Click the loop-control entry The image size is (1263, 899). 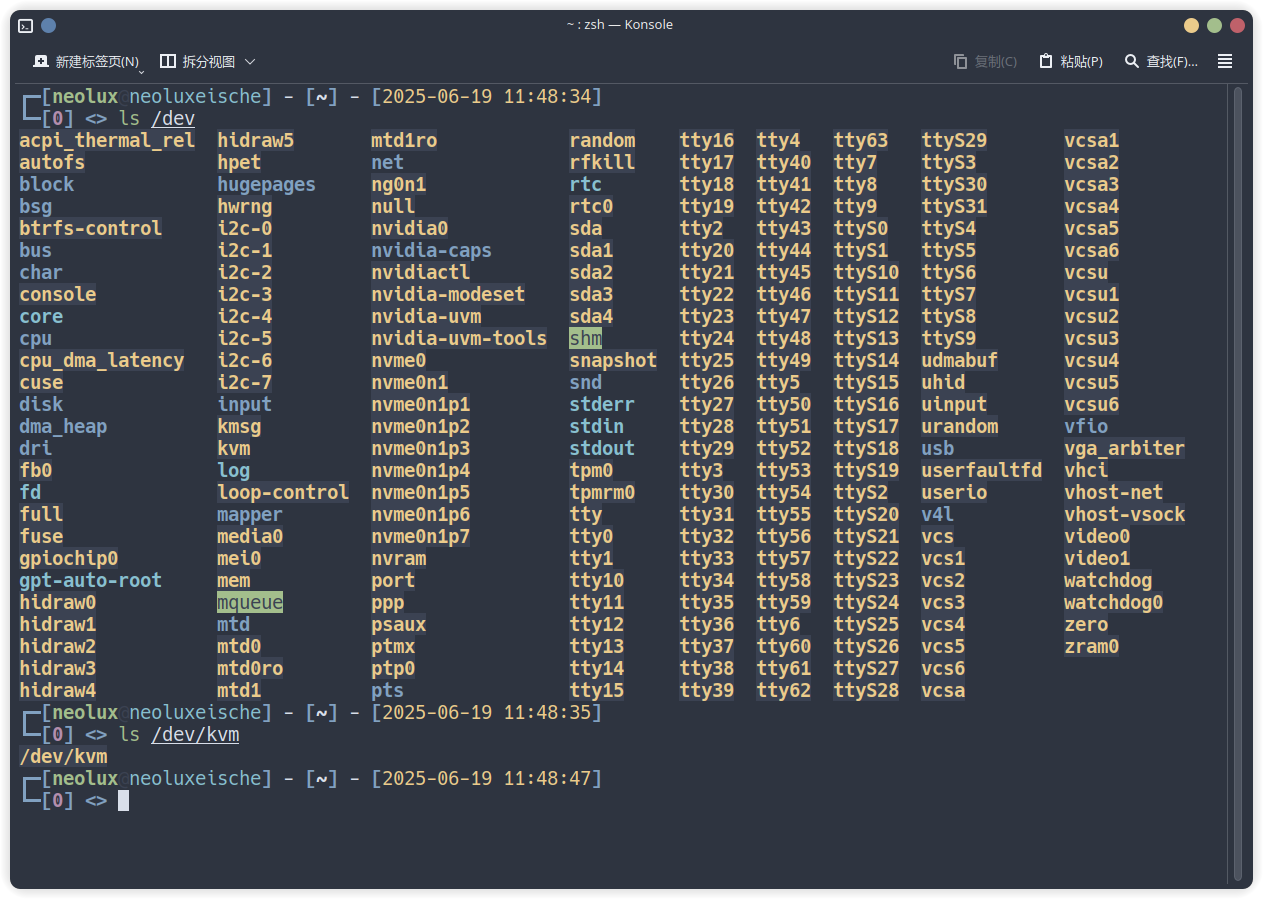pos(283,492)
